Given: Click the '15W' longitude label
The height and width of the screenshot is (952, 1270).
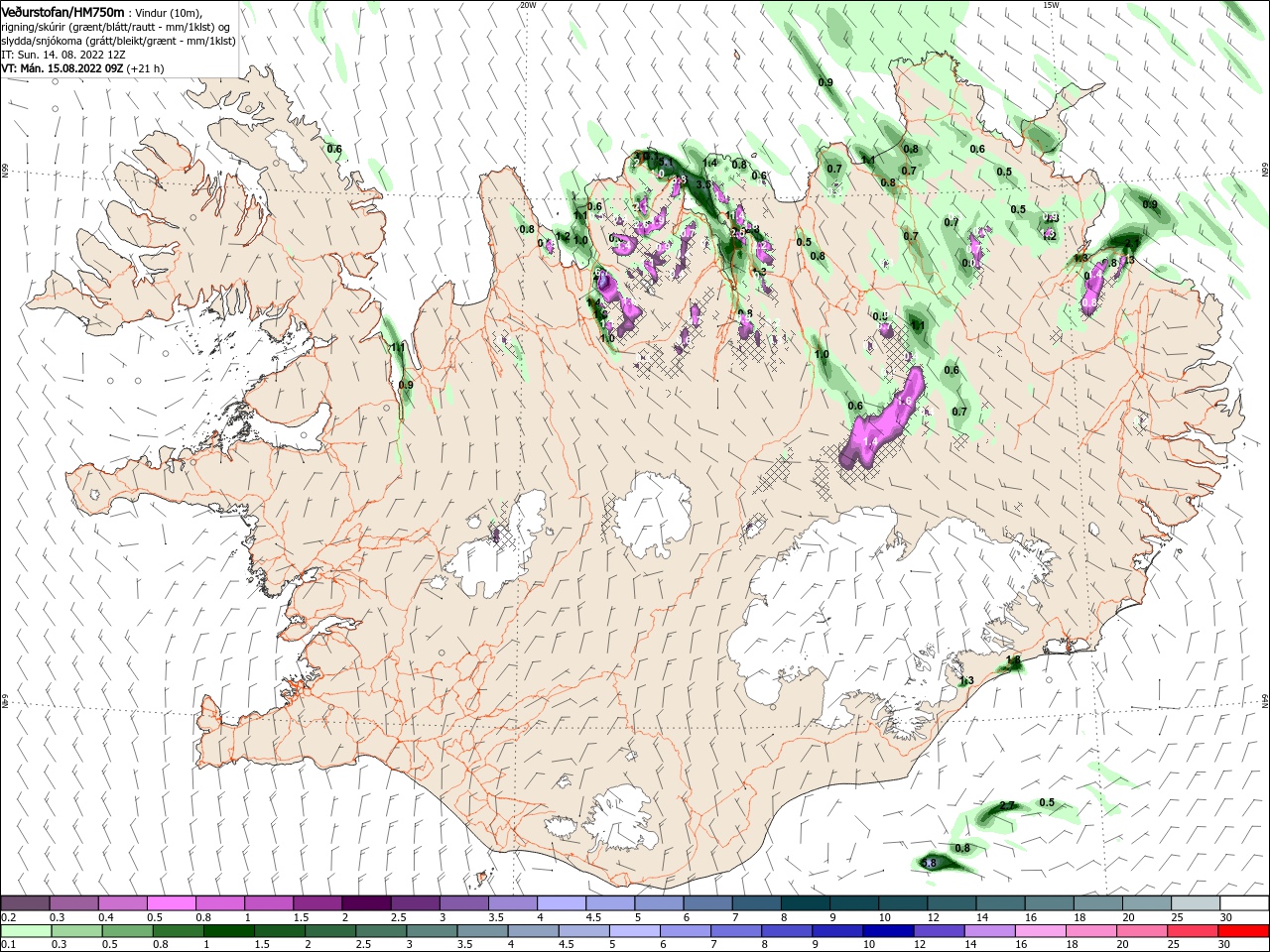Looking at the screenshot, I should pos(1051,5).
